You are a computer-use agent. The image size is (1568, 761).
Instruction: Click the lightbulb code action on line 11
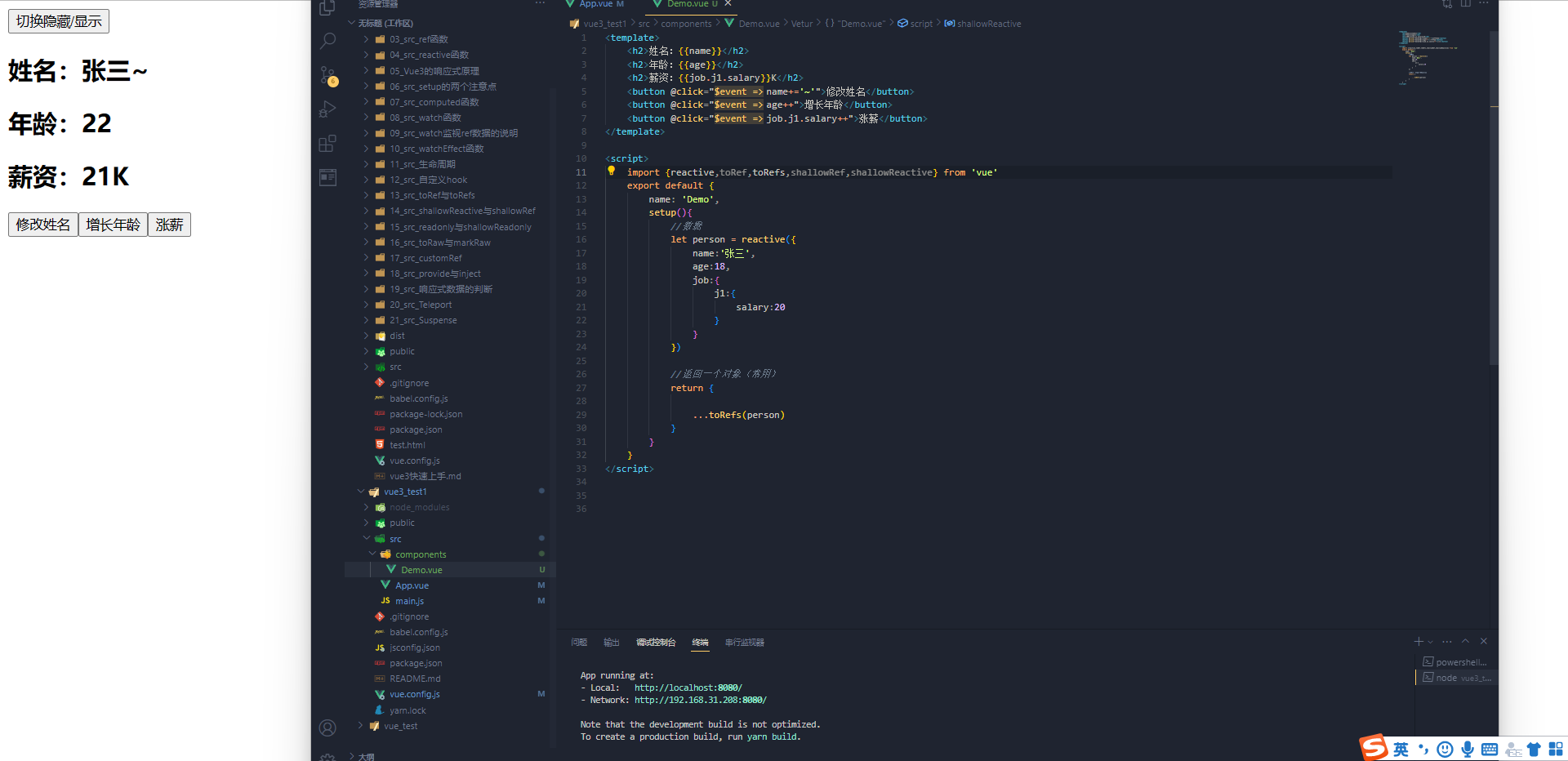[611, 171]
